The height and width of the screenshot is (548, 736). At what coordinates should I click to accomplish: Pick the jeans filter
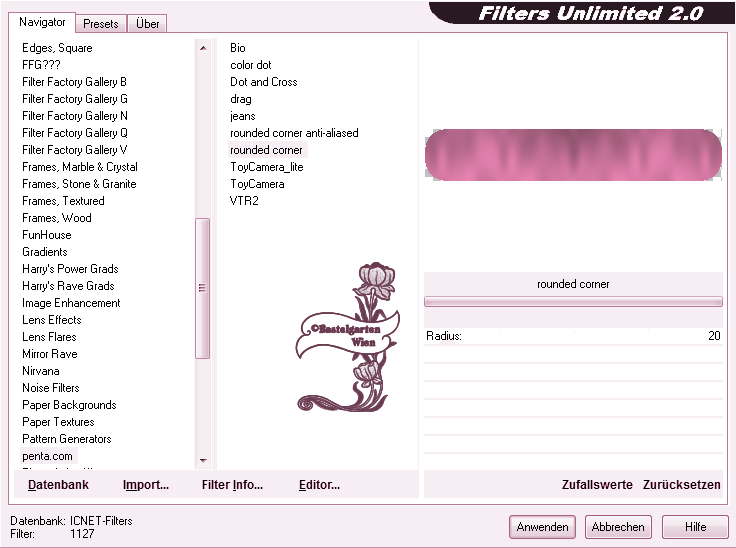243,116
